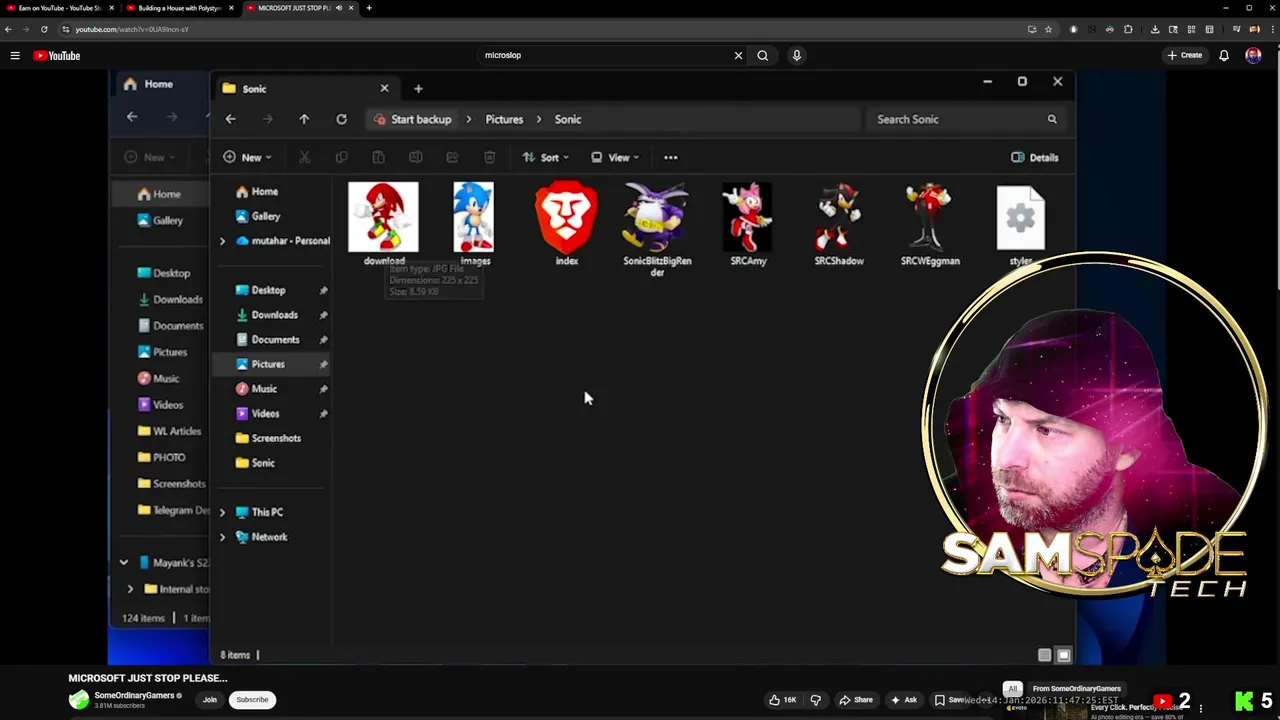Open the View dropdown menu
The height and width of the screenshot is (720, 1280).
(x=615, y=157)
